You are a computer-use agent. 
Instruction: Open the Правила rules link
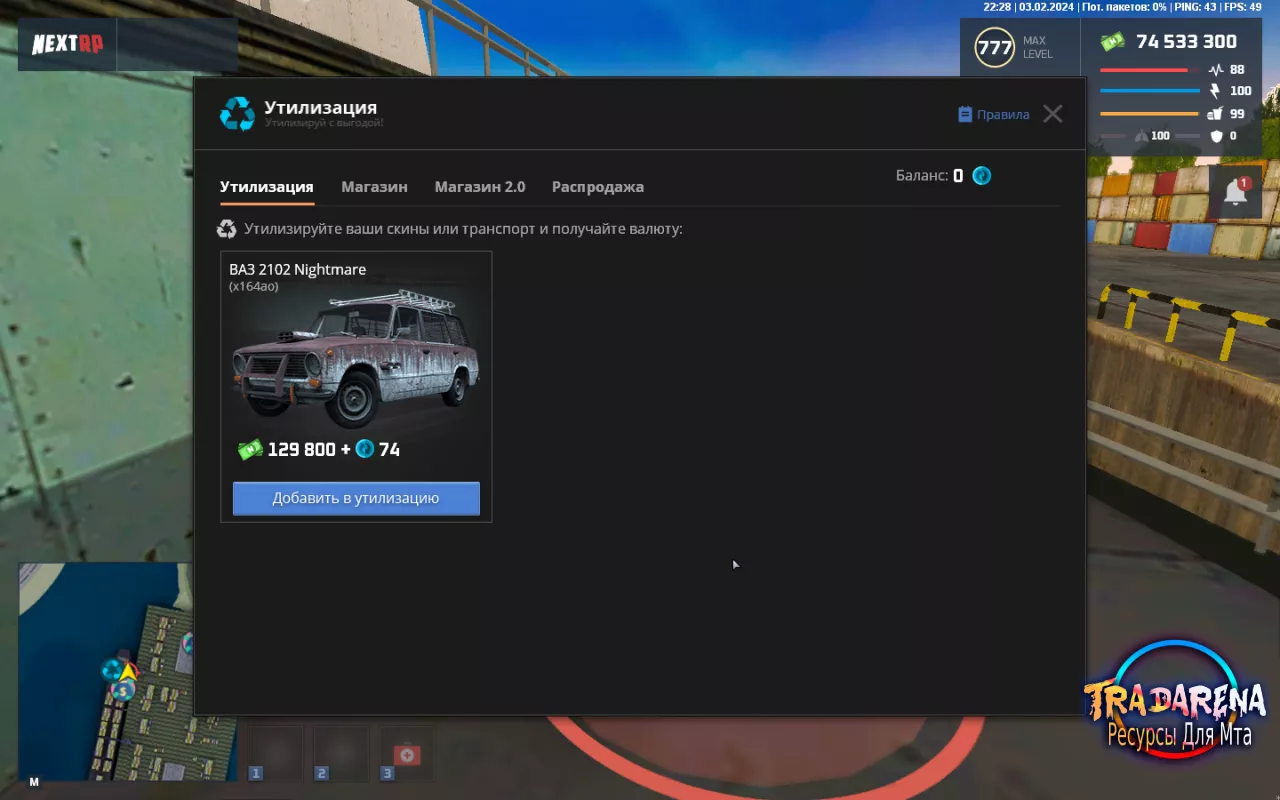993,114
